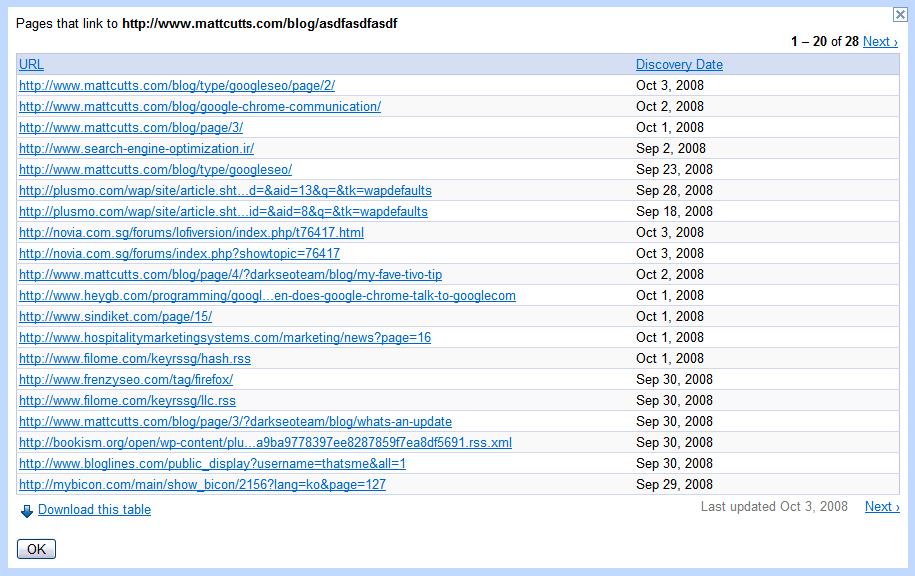The width and height of the screenshot is (915, 576).
Task: Close the dialog with the X icon
Action: coord(900,15)
